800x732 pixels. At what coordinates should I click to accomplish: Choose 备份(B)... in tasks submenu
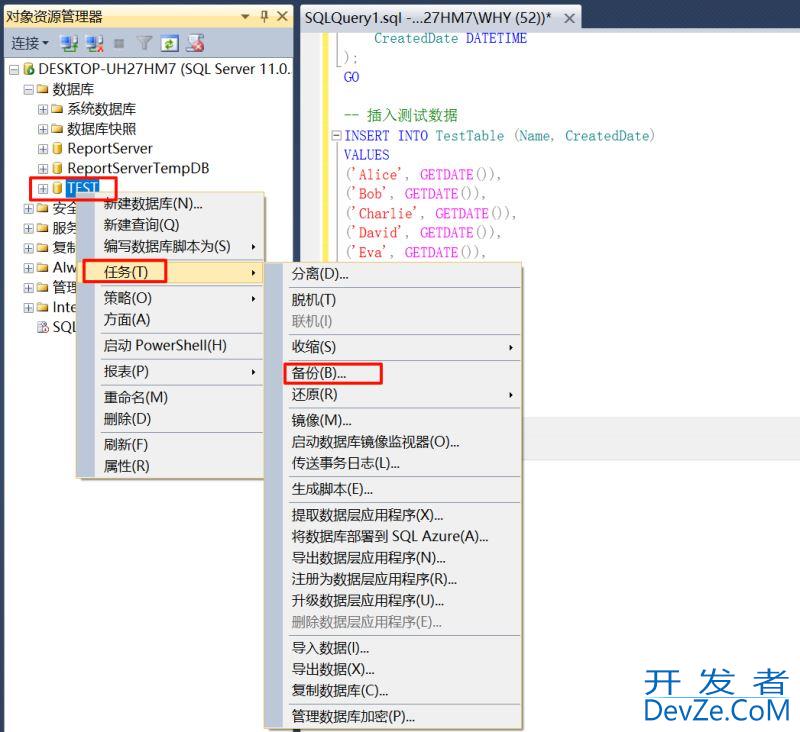tap(393, 373)
